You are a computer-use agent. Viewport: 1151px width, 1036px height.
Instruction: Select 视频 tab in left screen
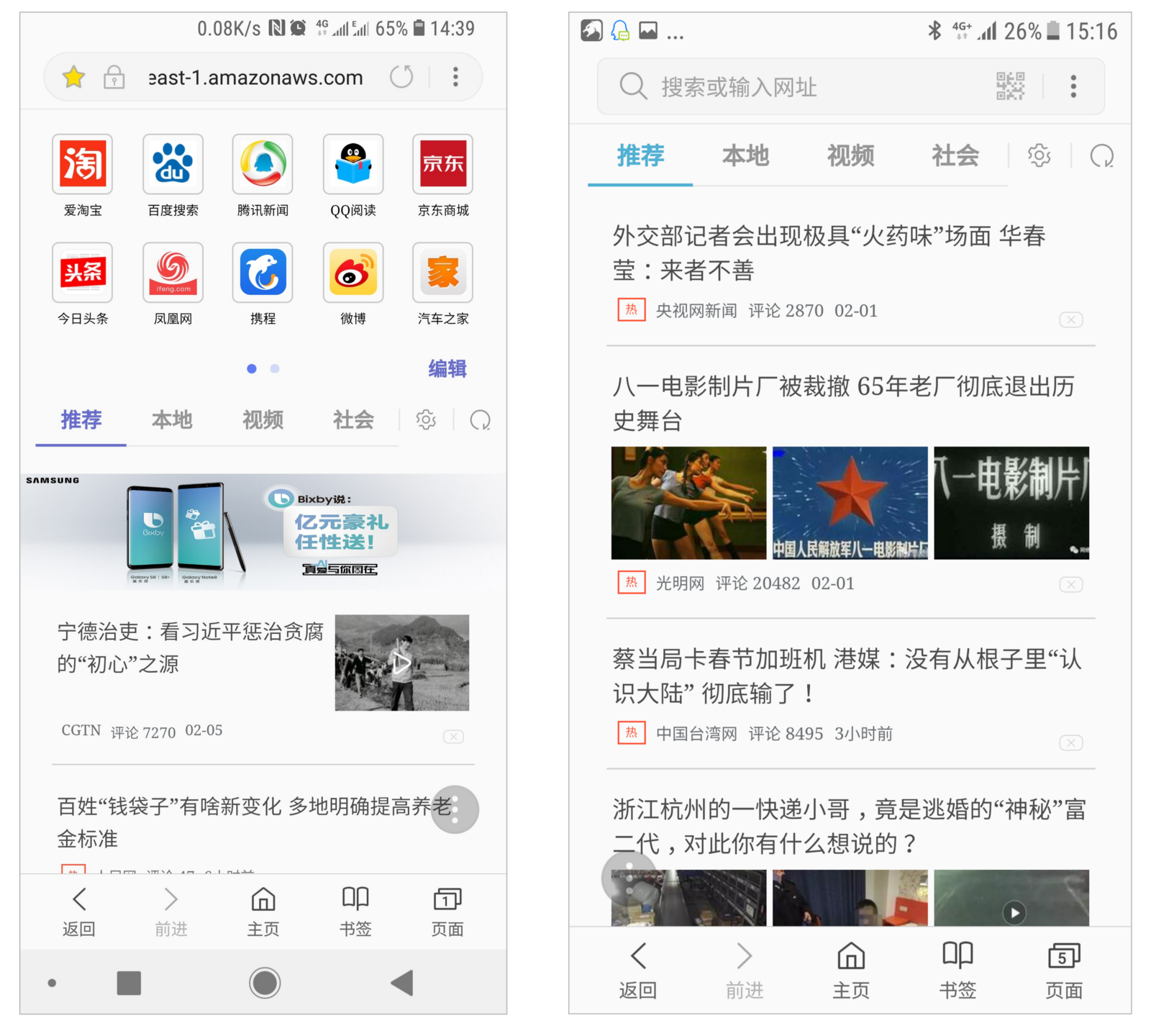coord(263,419)
